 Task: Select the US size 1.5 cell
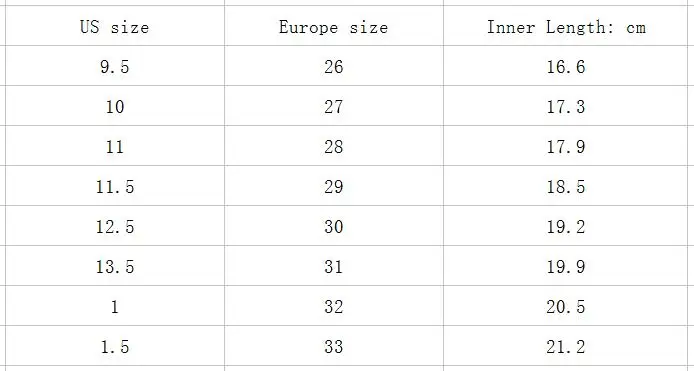(115, 346)
